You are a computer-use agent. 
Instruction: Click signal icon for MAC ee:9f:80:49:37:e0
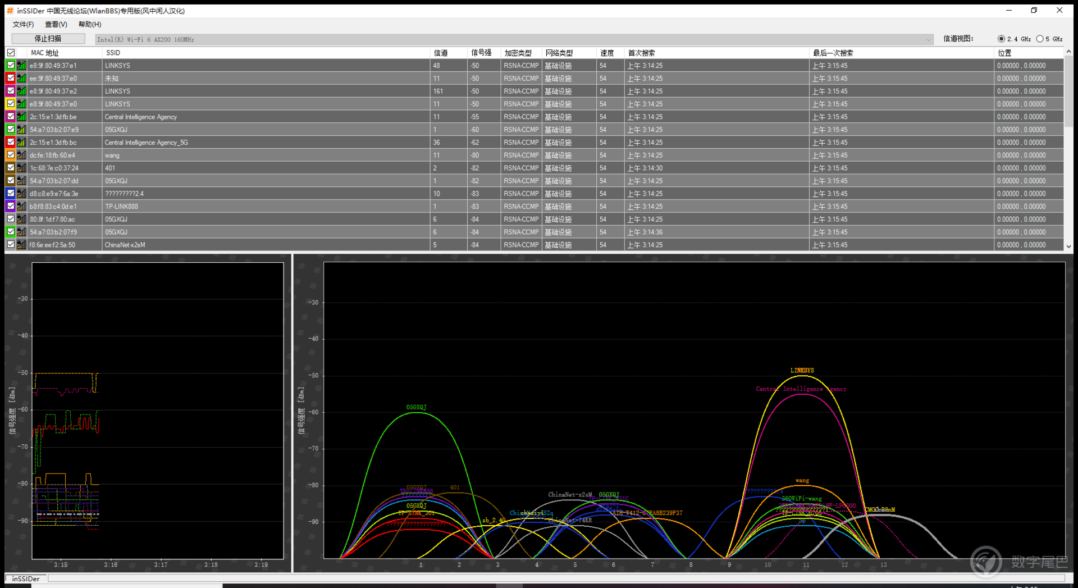tap(21, 78)
